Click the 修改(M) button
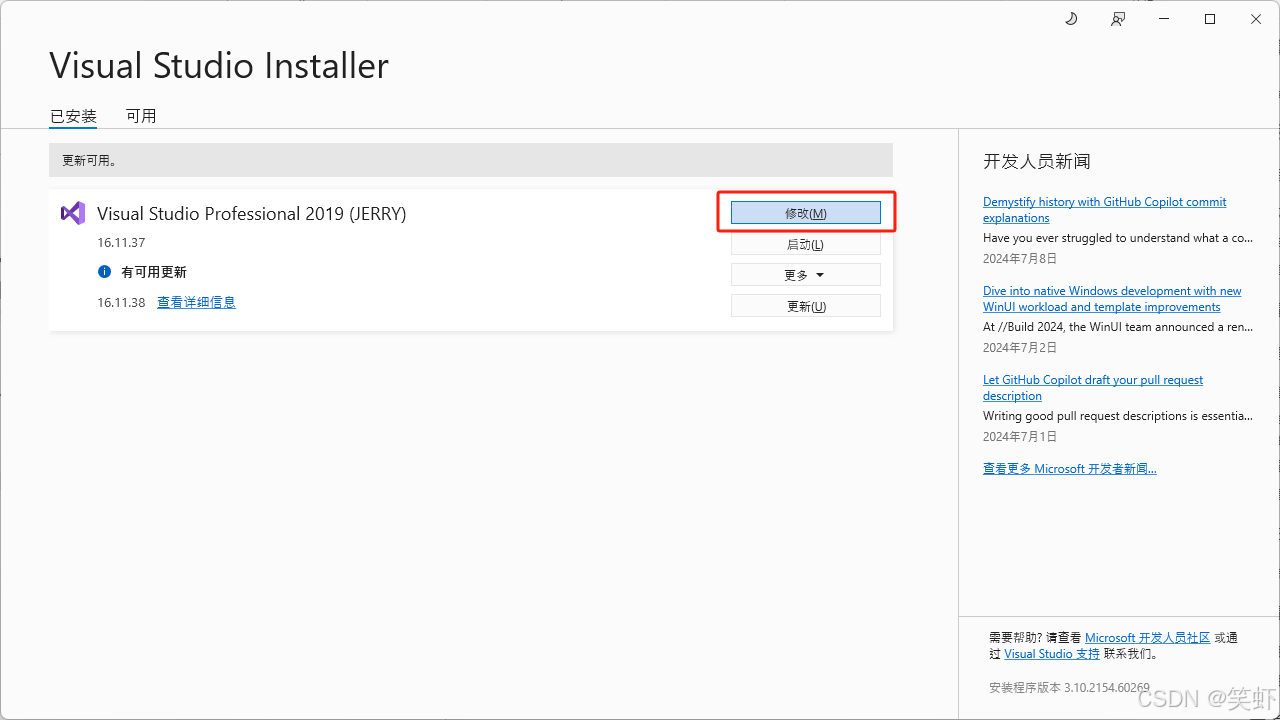Viewport: 1280px width, 720px height. click(806, 213)
